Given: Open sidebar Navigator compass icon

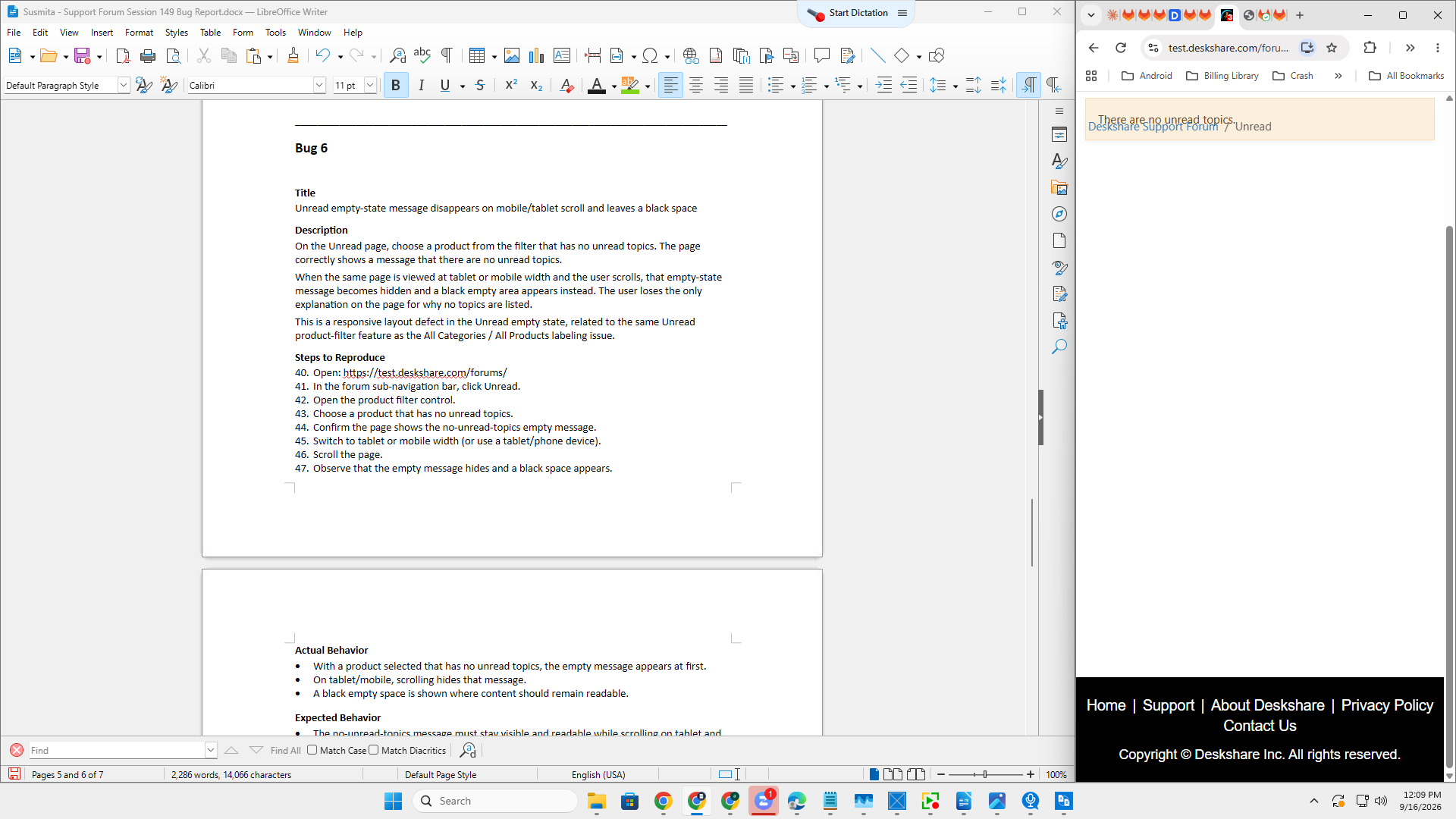Looking at the screenshot, I should [x=1059, y=214].
